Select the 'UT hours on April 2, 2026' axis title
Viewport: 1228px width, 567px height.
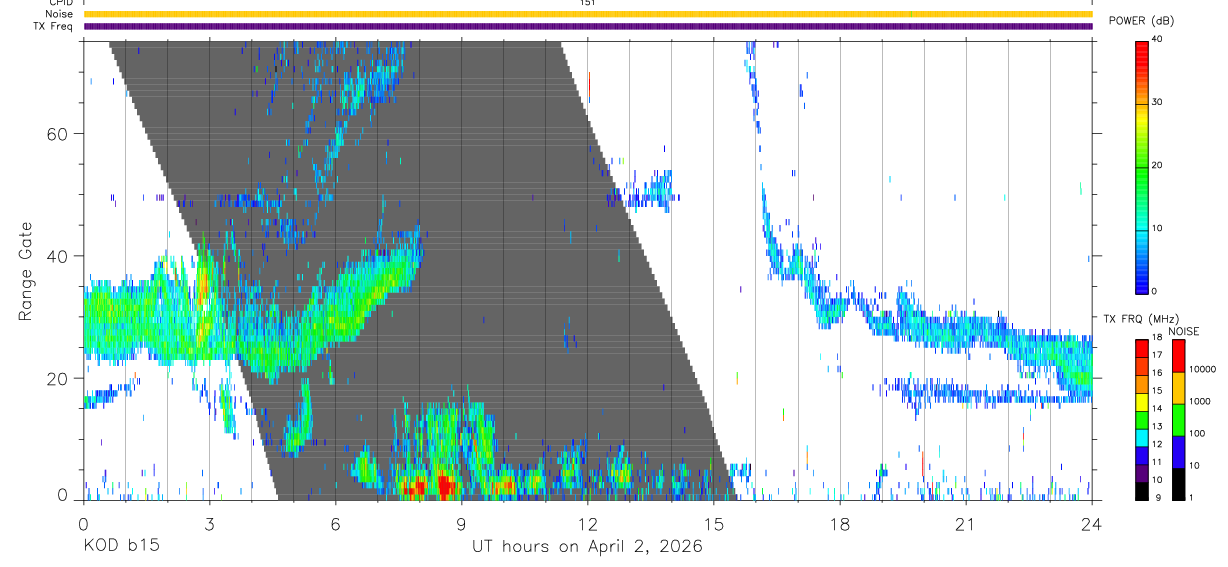pyautogui.click(x=587, y=547)
